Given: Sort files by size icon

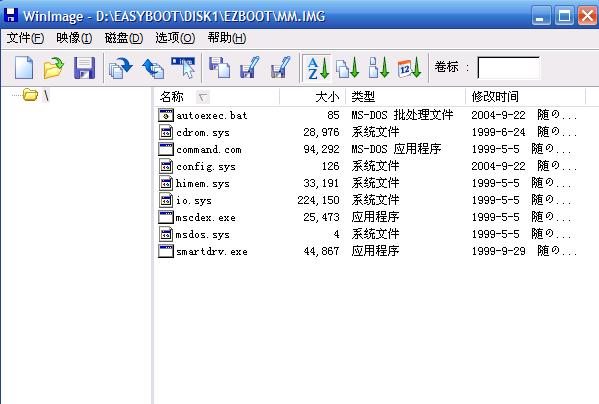Looking at the screenshot, I should point(379,68).
